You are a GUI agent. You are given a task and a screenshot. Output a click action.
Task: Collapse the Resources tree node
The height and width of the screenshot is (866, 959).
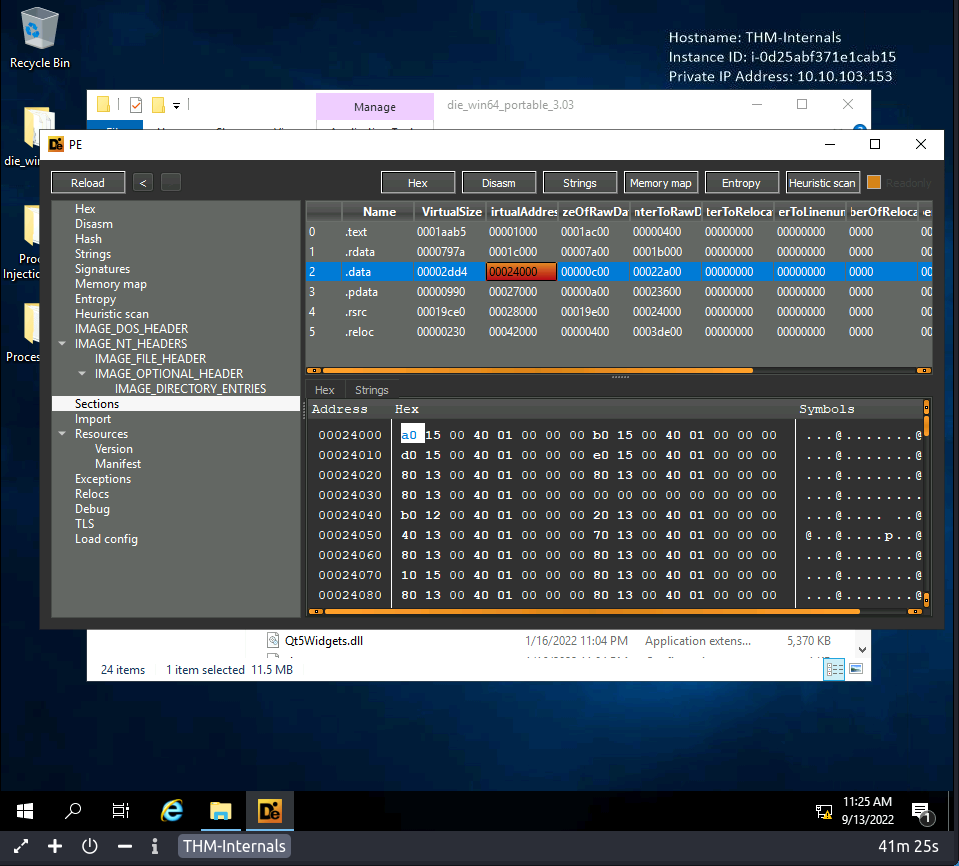click(63, 434)
